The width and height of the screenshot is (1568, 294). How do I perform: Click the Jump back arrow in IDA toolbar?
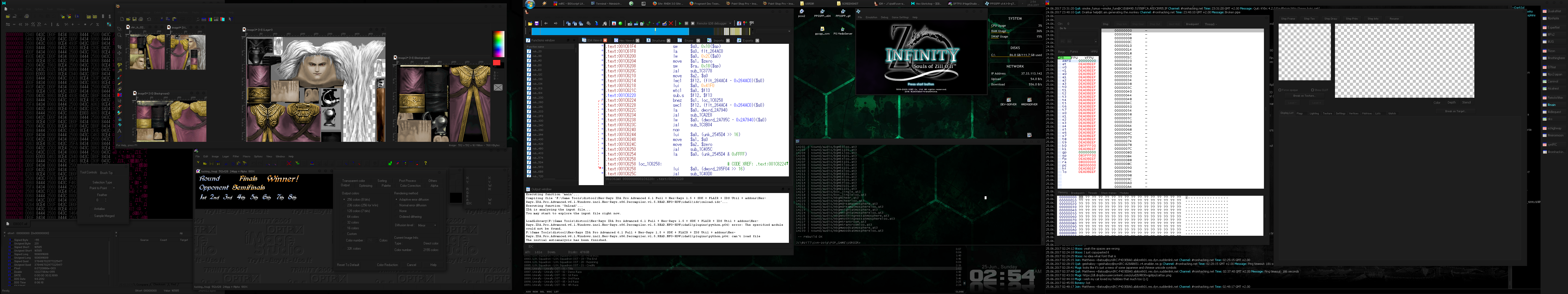(x=546, y=23)
